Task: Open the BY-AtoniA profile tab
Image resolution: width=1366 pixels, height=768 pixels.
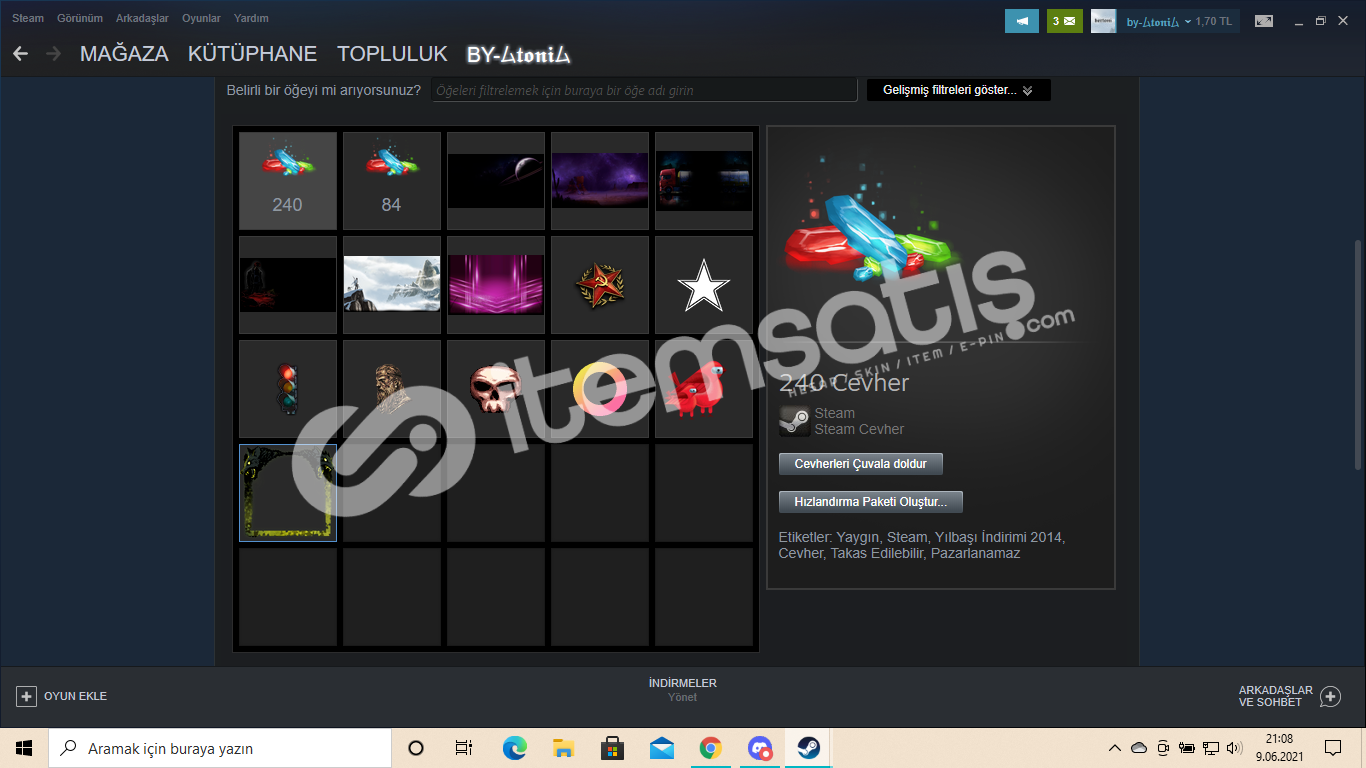Action: 519,54
